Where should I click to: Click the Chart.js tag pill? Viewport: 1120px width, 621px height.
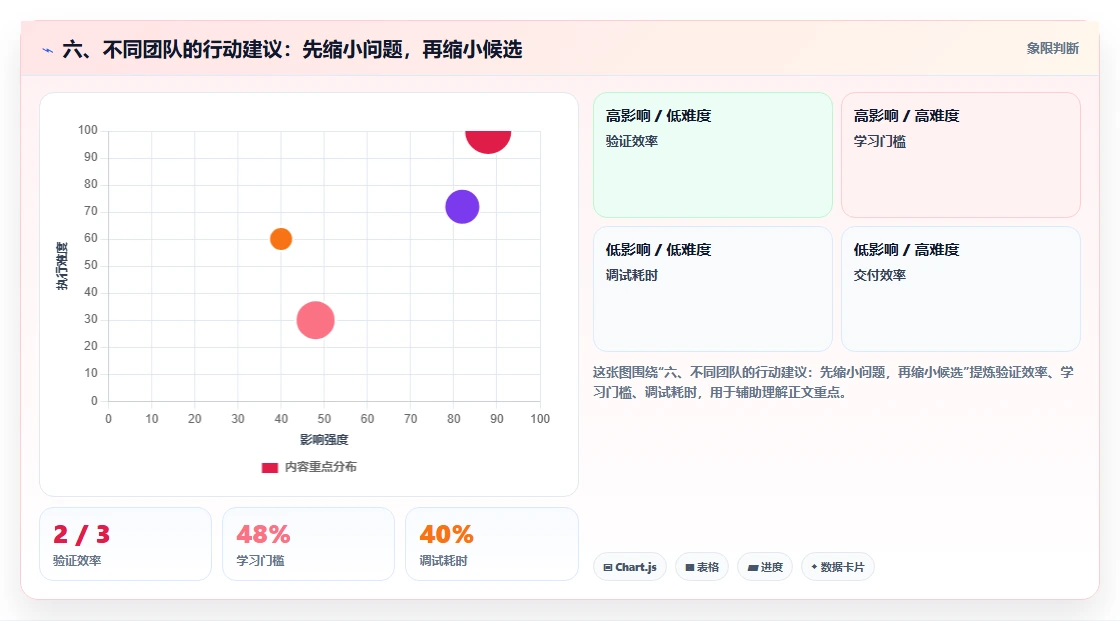629,567
